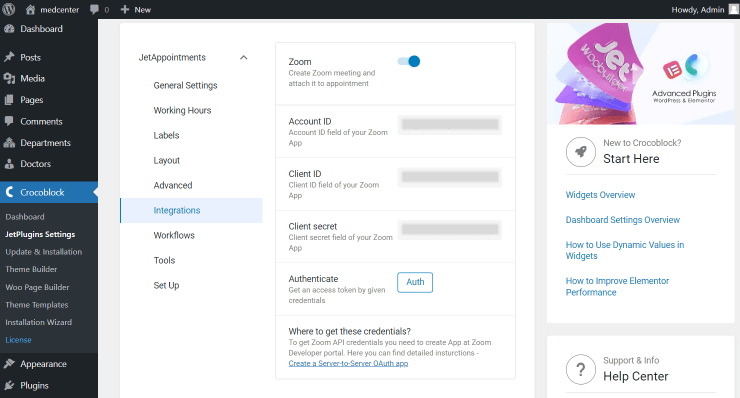Click the question mark Help Center icon

click(580, 369)
